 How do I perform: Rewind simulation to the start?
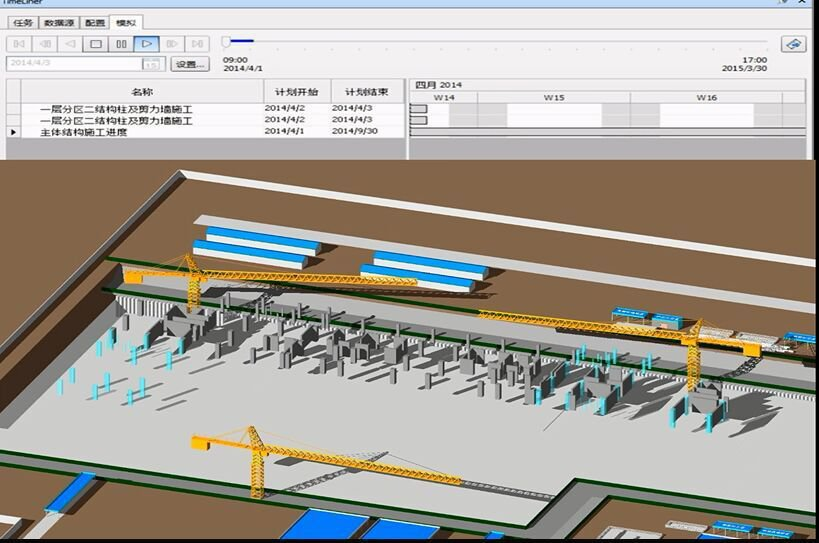(19, 44)
